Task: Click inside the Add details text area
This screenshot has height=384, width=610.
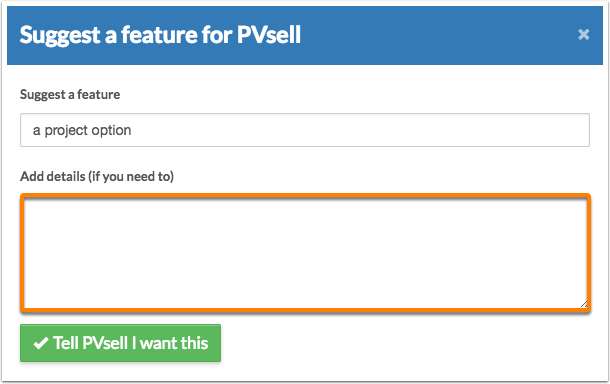Action: [x=305, y=253]
